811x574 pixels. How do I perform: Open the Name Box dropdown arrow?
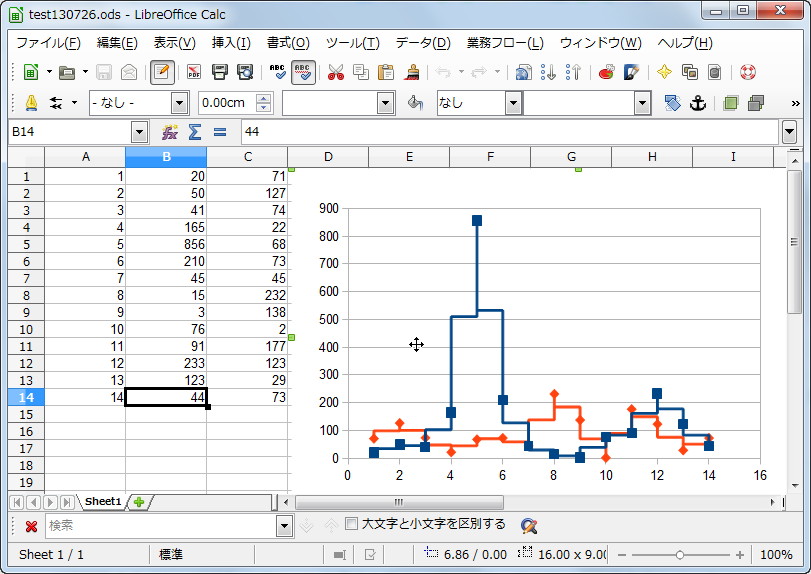click(x=139, y=132)
